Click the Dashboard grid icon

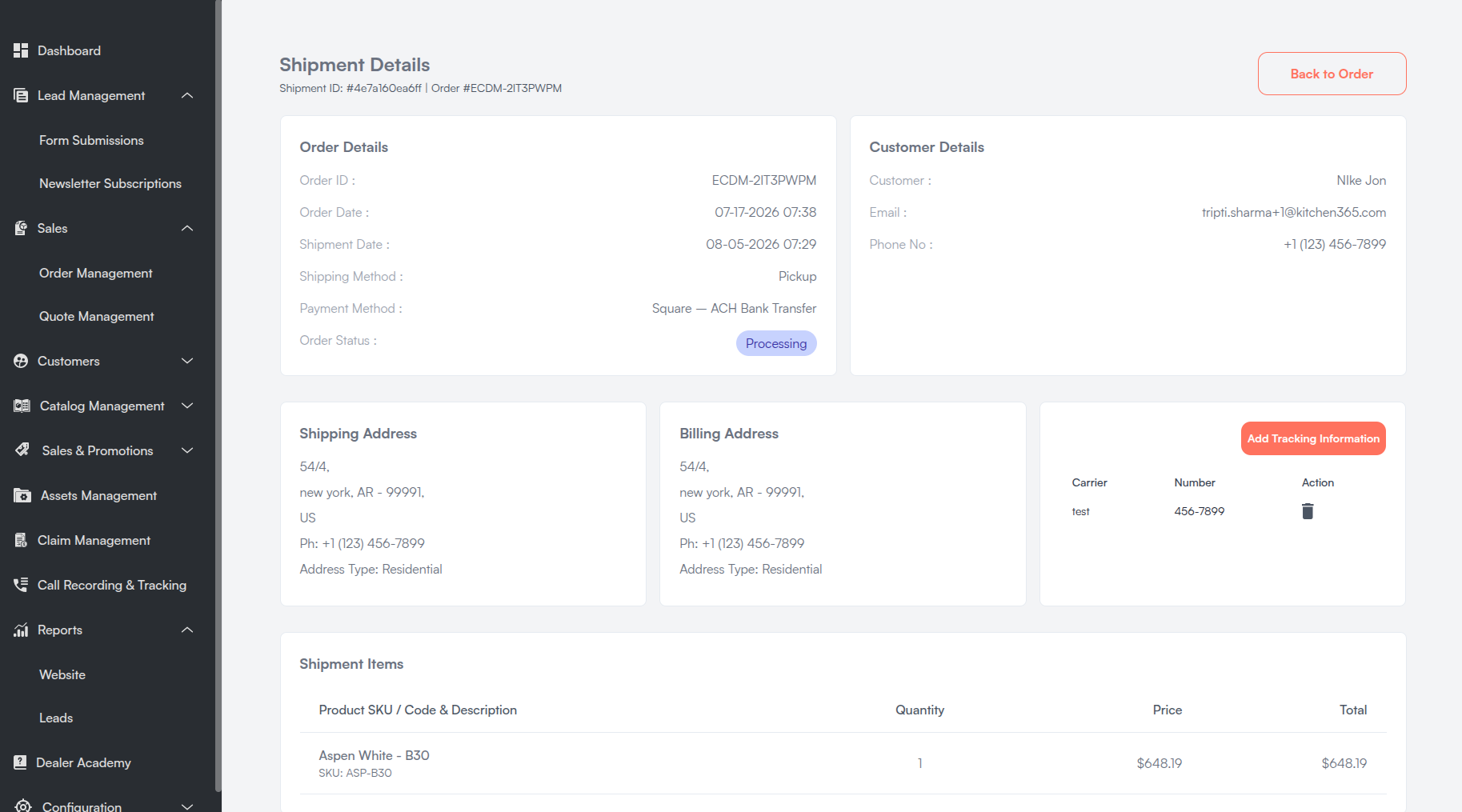[21, 50]
